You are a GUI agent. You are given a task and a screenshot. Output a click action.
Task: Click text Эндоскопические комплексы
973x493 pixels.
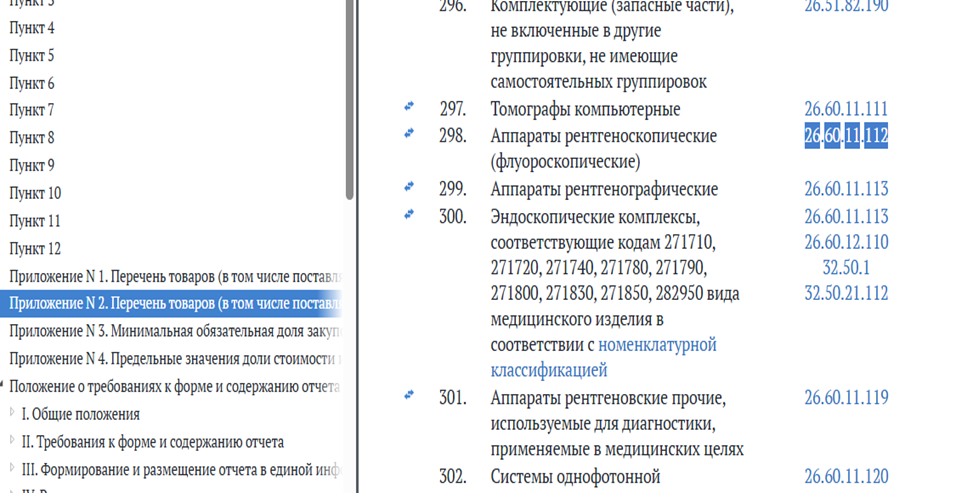pyautogui.click(x=595, y=217)
